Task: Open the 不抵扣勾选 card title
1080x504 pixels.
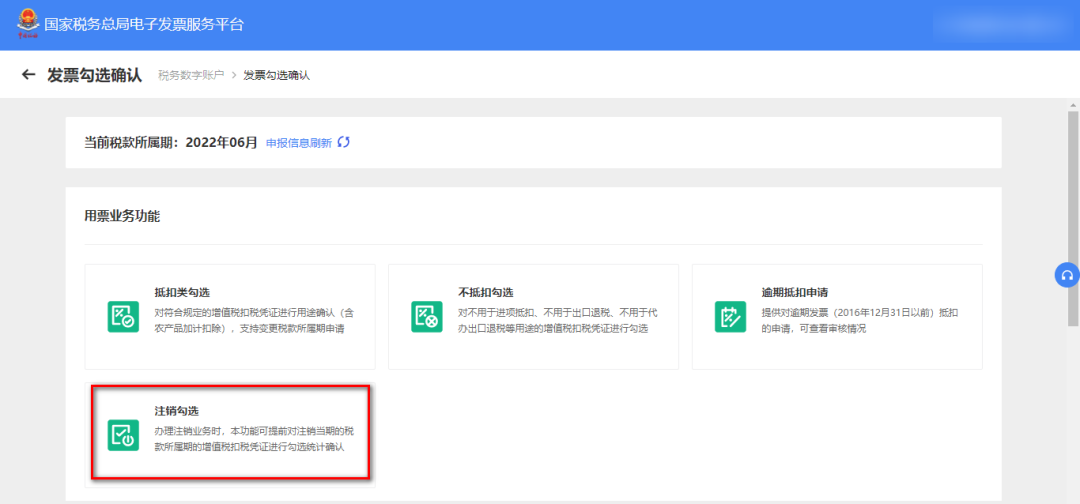Action: pyautogui.click(x=485, y=292)
